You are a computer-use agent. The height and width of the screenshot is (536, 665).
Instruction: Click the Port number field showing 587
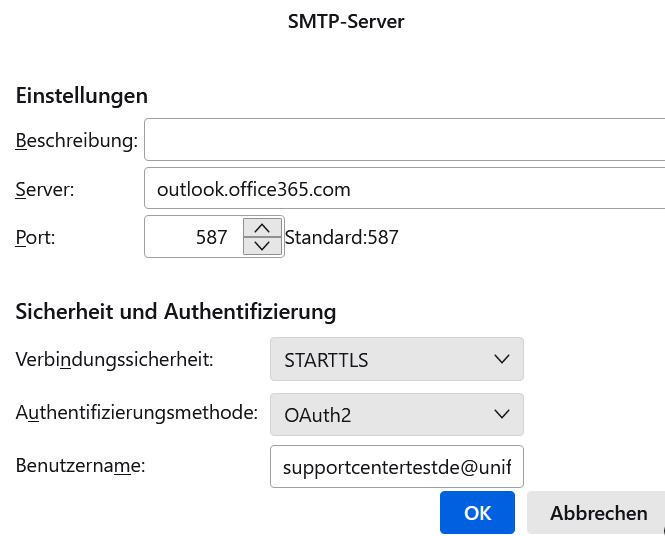click(195, 238)
